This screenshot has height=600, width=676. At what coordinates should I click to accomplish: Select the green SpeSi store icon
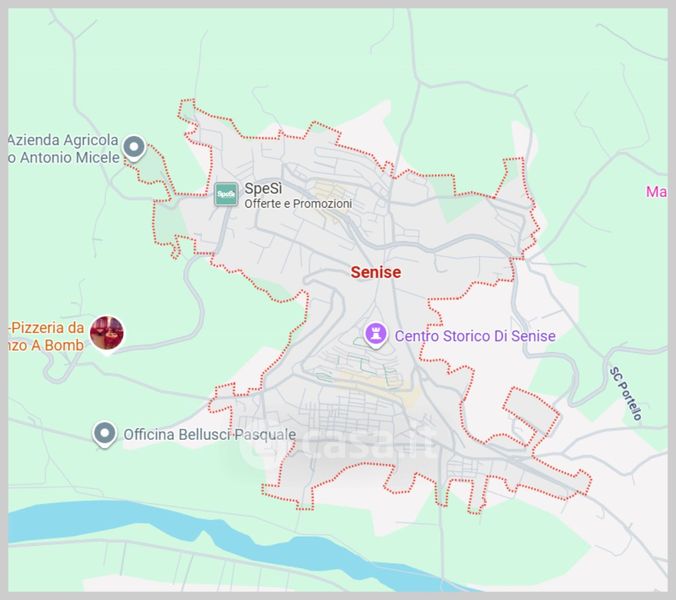[x=226, y=194]
